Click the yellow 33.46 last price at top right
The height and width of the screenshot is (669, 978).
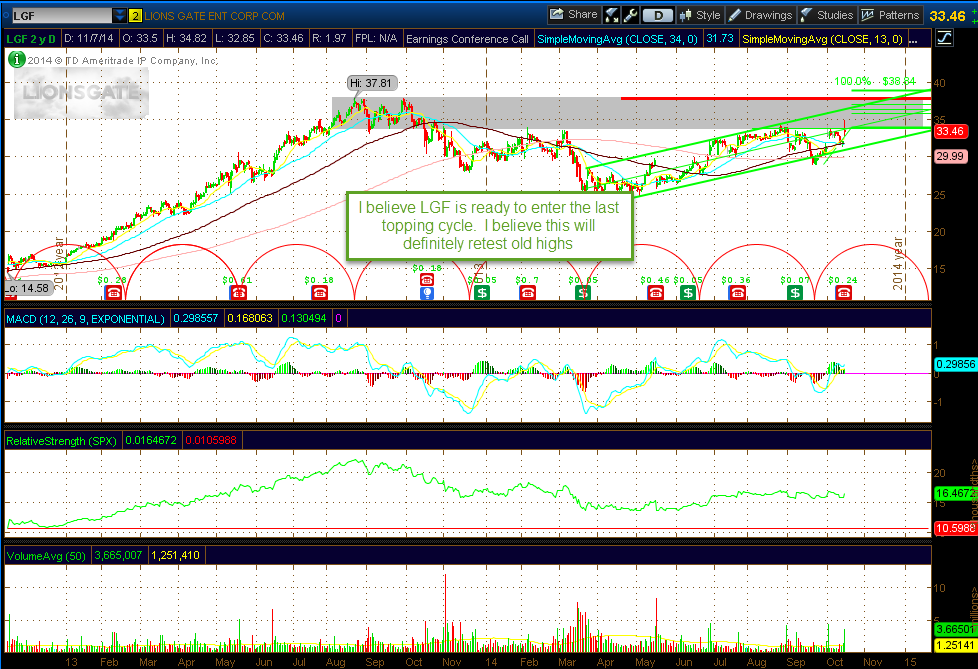pos(947,16)
